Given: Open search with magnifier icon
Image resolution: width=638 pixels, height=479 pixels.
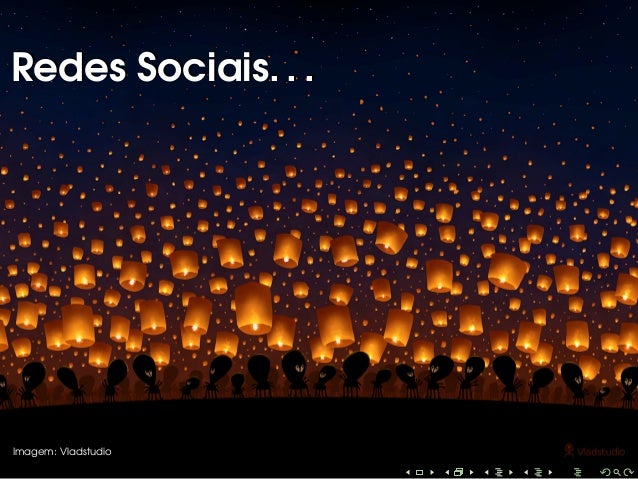Looking at the screenshot, I should coord(617,472).
